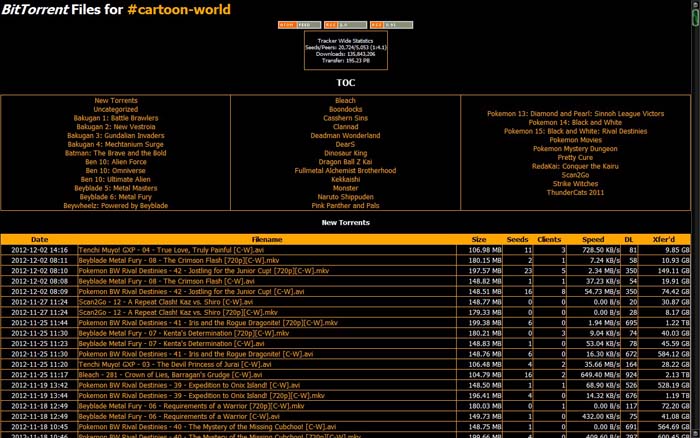The image size is (700, 438).
Task: Open Strike Witches section link
Action: click(x=575, y=184)
